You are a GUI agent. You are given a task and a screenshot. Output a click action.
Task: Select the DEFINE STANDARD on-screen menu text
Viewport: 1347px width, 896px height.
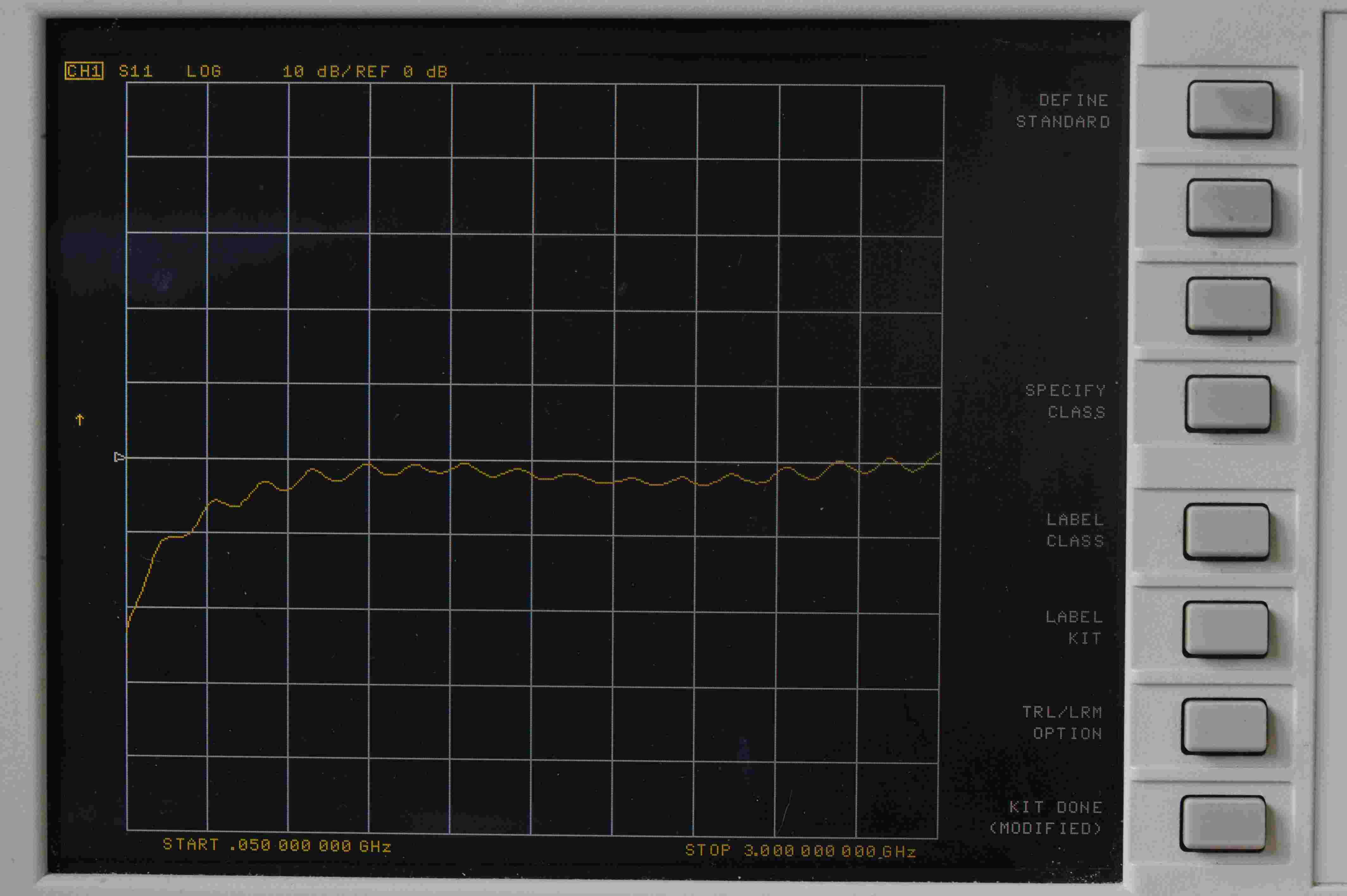click(x=1062, y=111)
